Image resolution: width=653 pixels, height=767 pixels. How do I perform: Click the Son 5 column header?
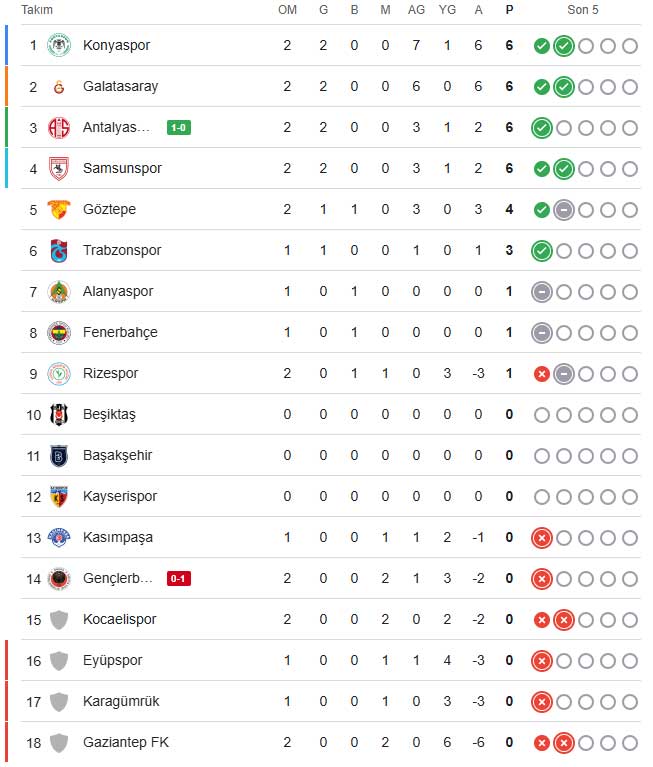click(x=583, y=9)
